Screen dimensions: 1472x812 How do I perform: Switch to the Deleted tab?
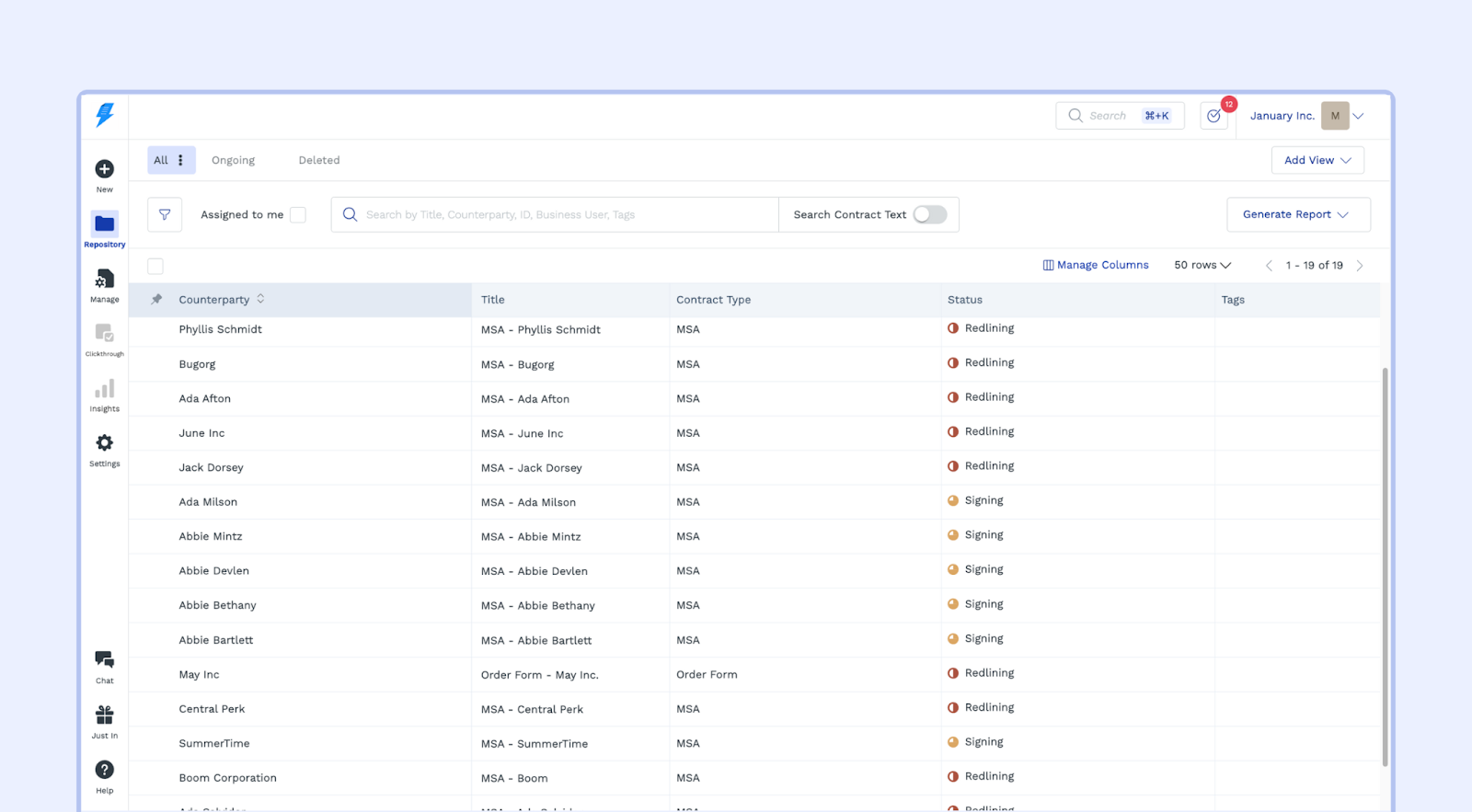tap(319, 160)
